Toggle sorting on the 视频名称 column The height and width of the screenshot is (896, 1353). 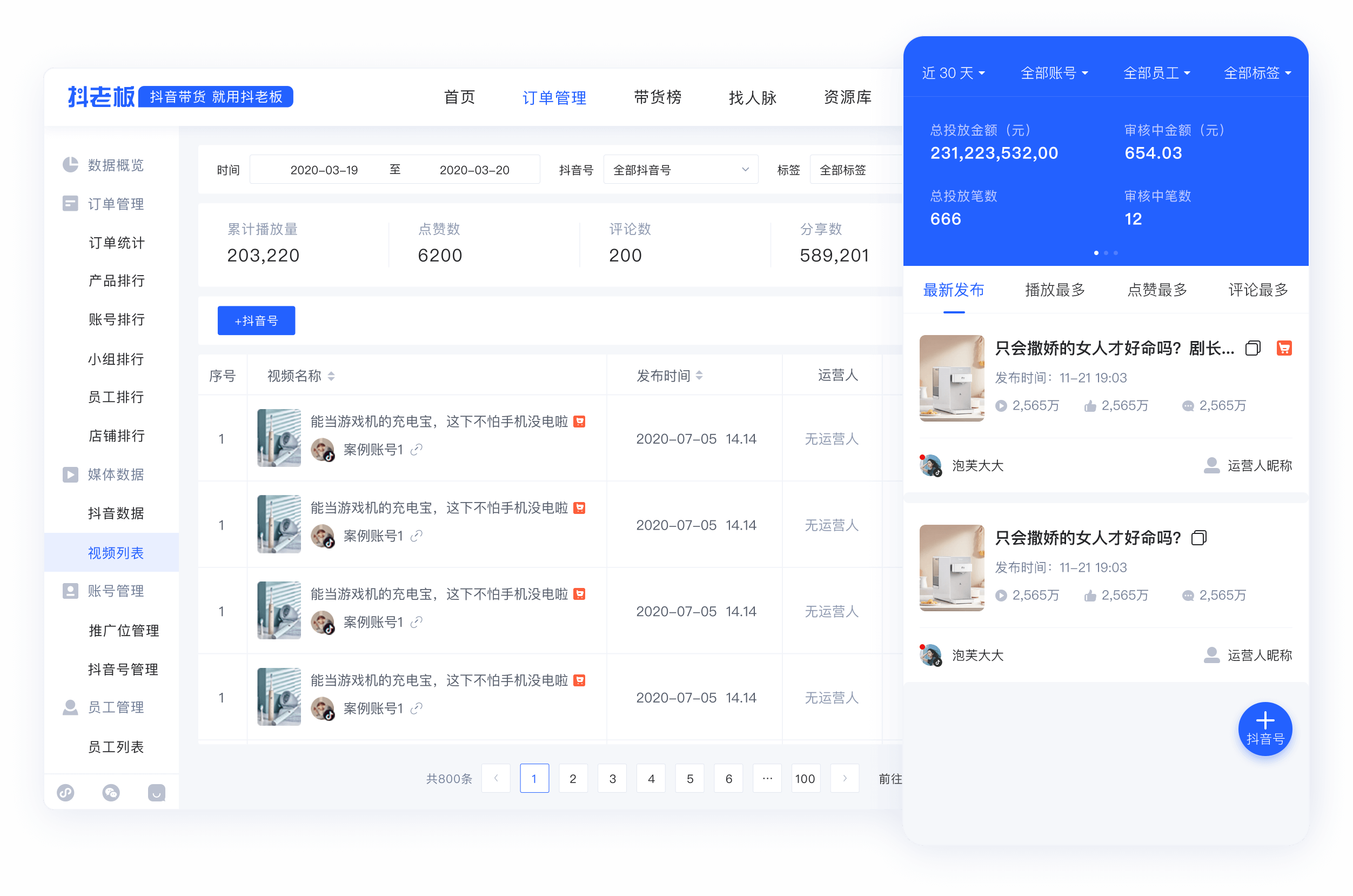pyautogui.click(x=331, y=377)
